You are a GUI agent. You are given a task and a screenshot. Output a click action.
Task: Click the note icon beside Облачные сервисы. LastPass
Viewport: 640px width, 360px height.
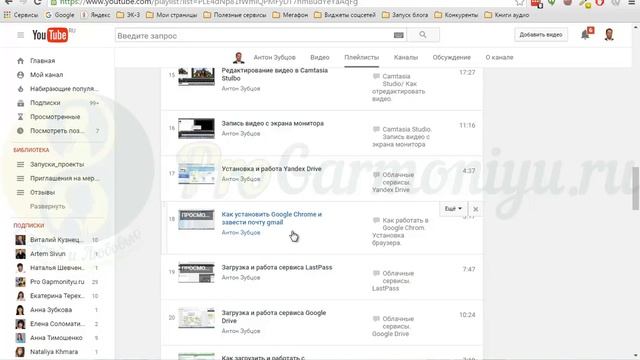tap(376, 273)
